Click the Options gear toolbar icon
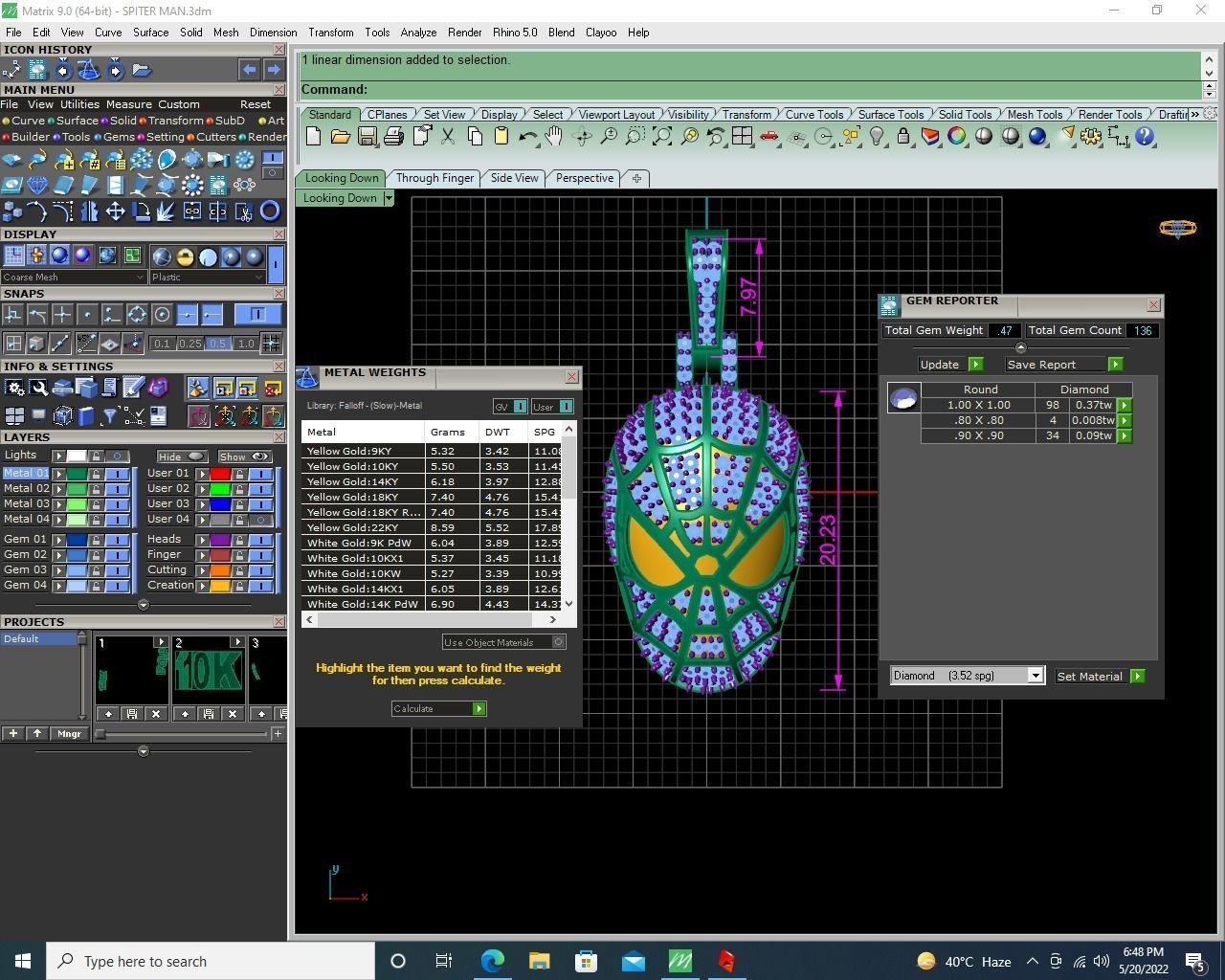 [1091, 137]
